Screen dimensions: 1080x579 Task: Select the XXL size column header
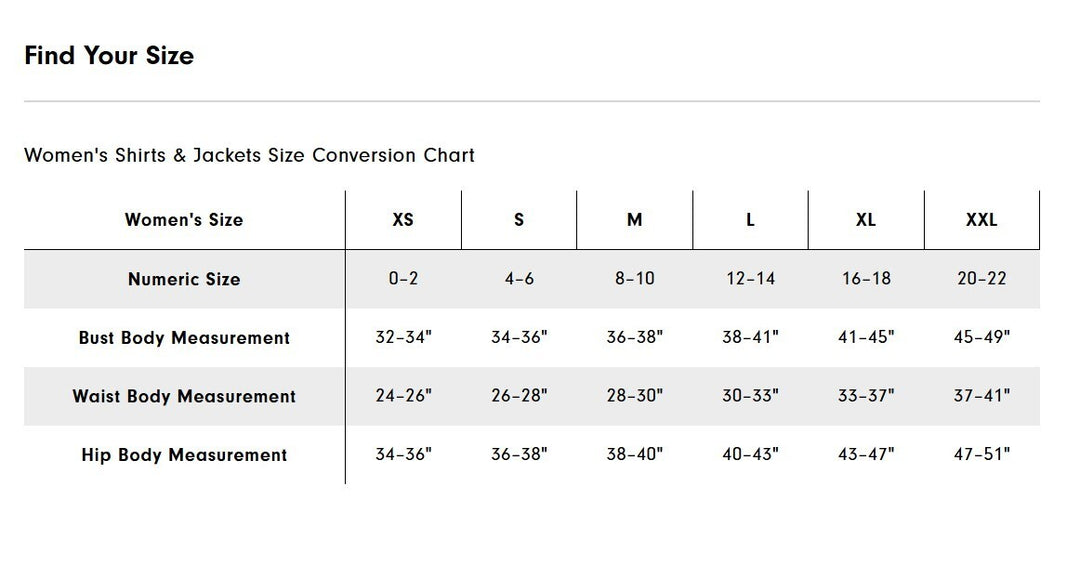click(982, 220)
